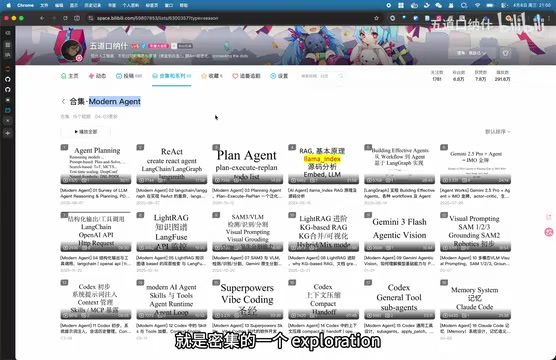556x360 pixels.
Task: Open the 历史记录 menu
Action: coord(93,5)
